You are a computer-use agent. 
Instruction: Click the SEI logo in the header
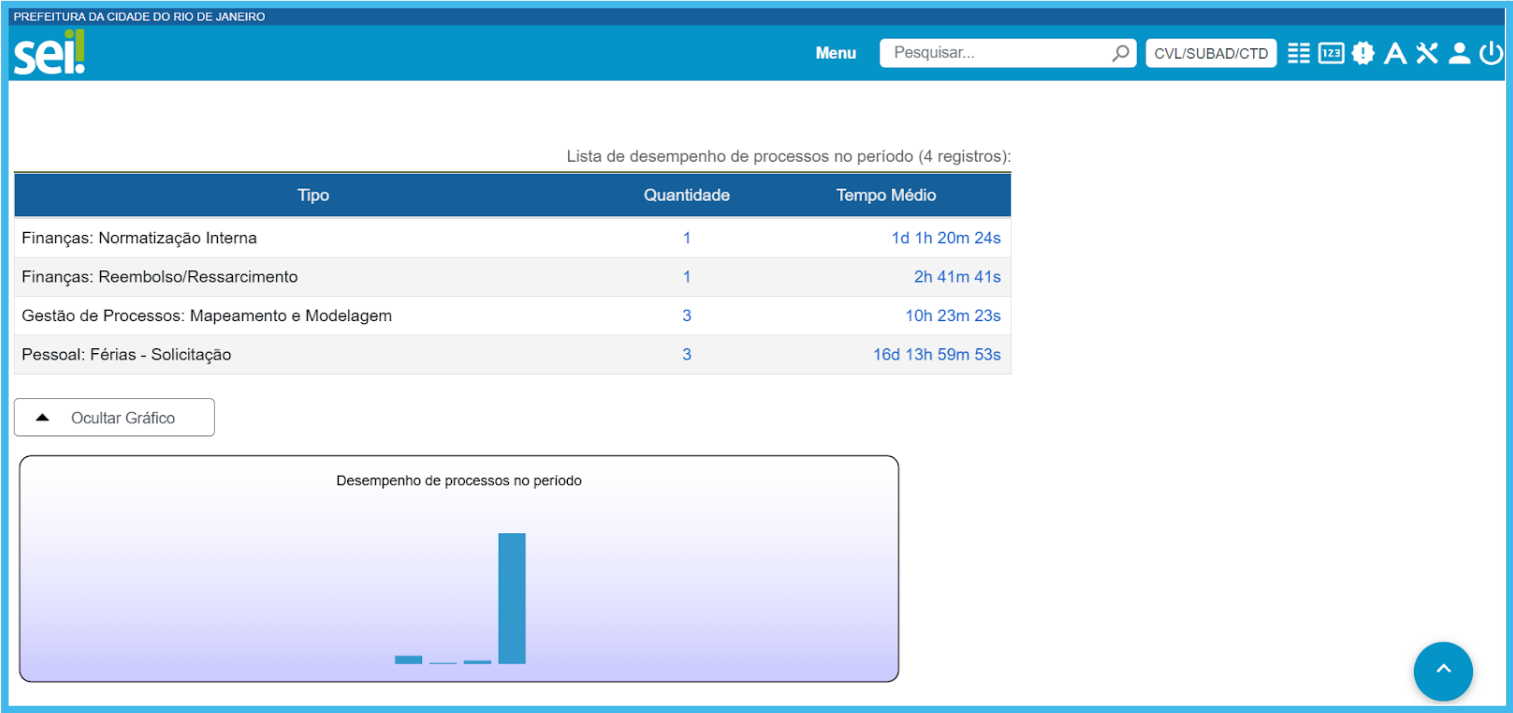point(49,53)
